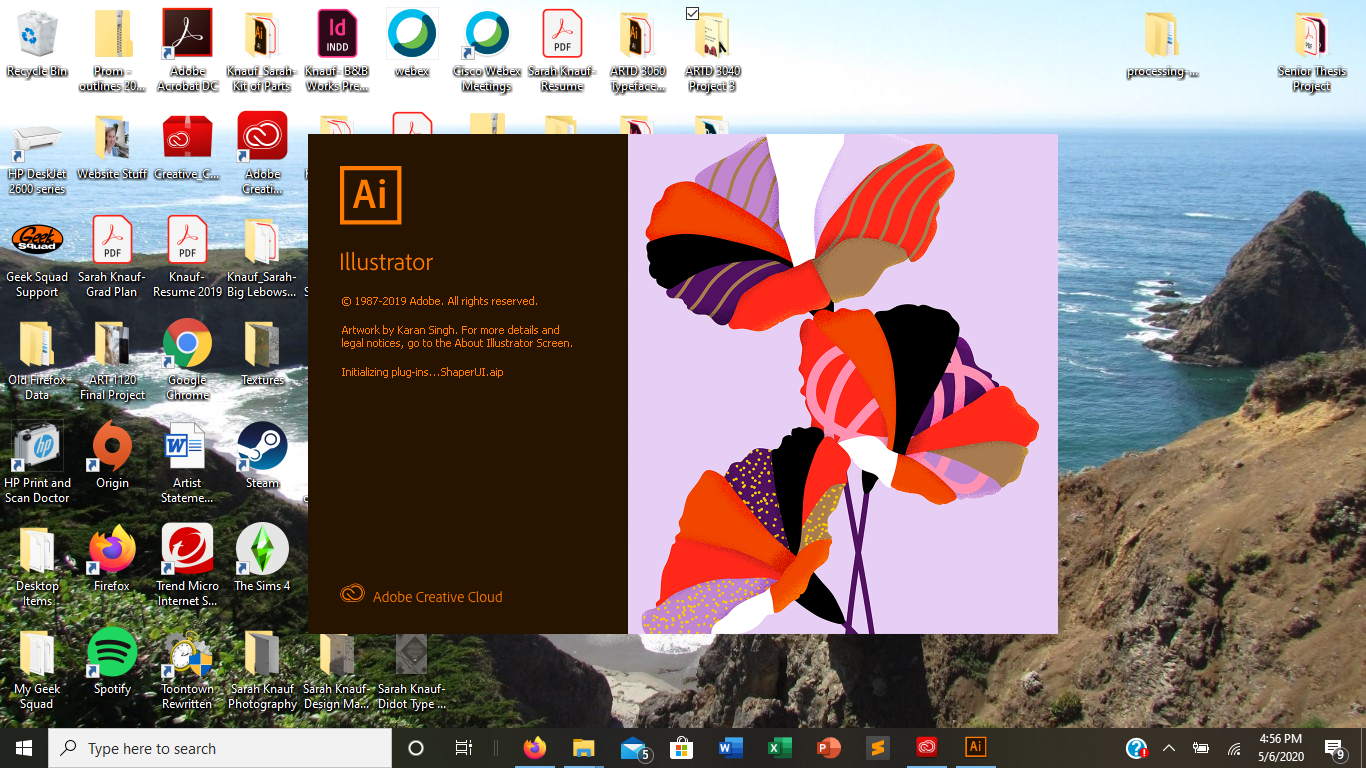The image size is (1366, 768).
Task: Open Sublime Text from the taskbar
Action: (x=875, y=747)
